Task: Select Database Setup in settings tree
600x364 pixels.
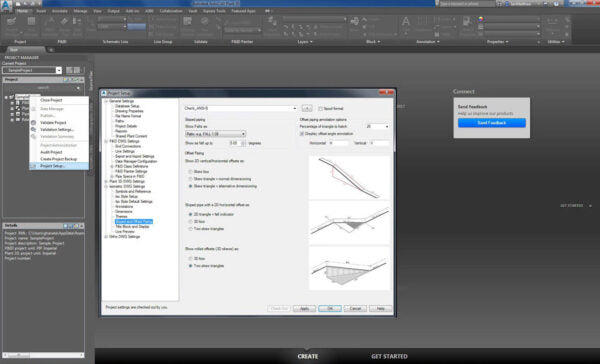Action: pos(127,106)
